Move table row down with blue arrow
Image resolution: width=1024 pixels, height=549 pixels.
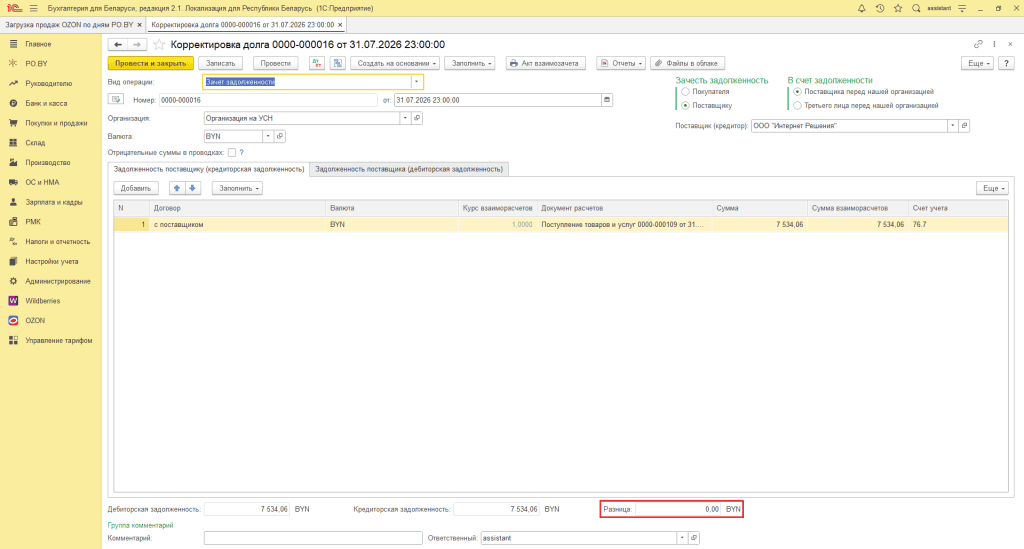pos(193,188)
